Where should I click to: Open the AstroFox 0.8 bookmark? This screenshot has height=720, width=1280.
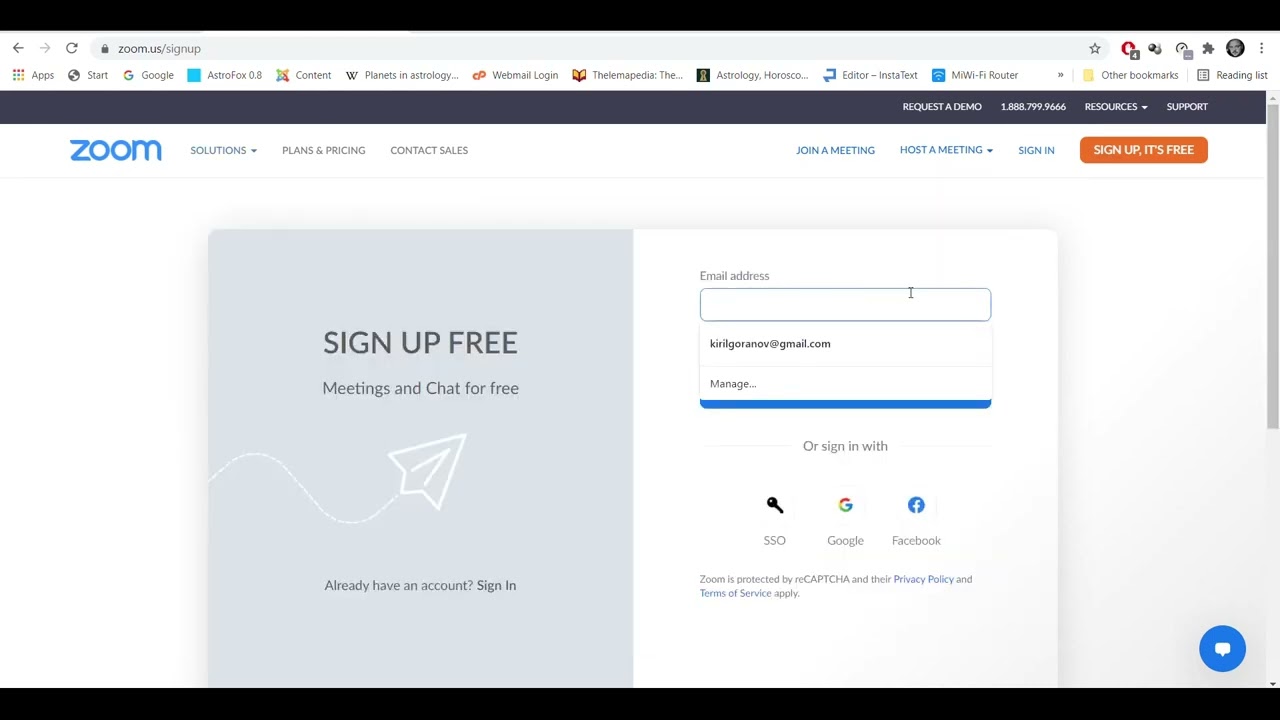click(x=225, y=75)
